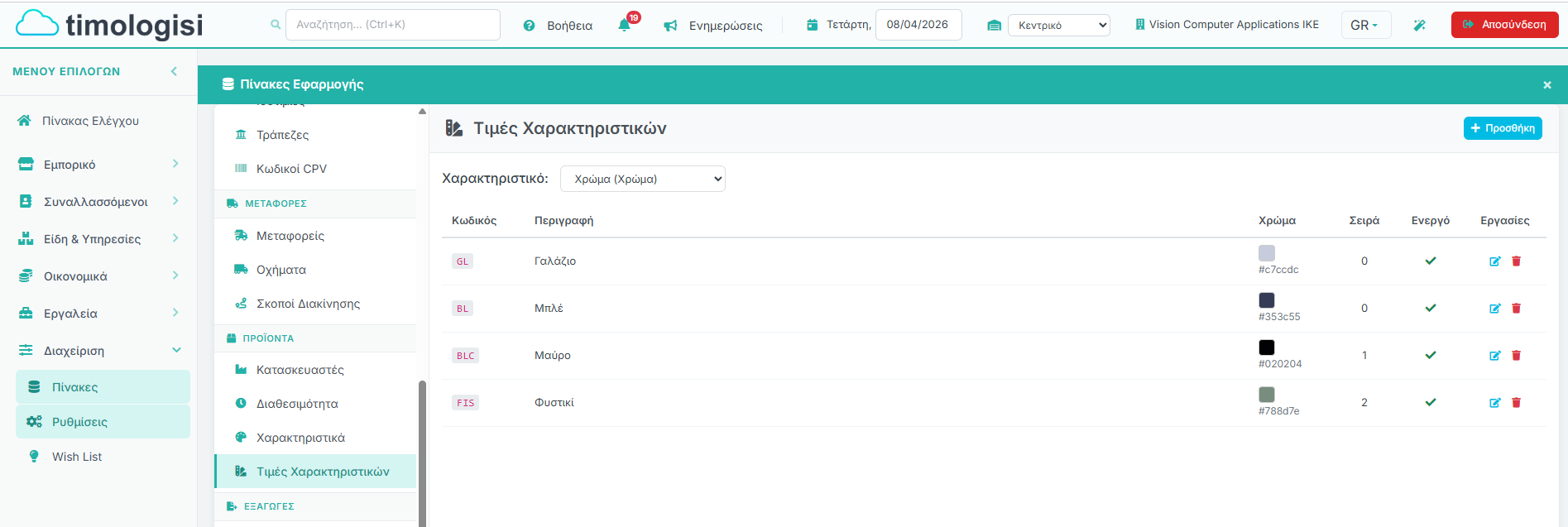Open Ρυθμίσεις in the sidebar

coord(103,421)
